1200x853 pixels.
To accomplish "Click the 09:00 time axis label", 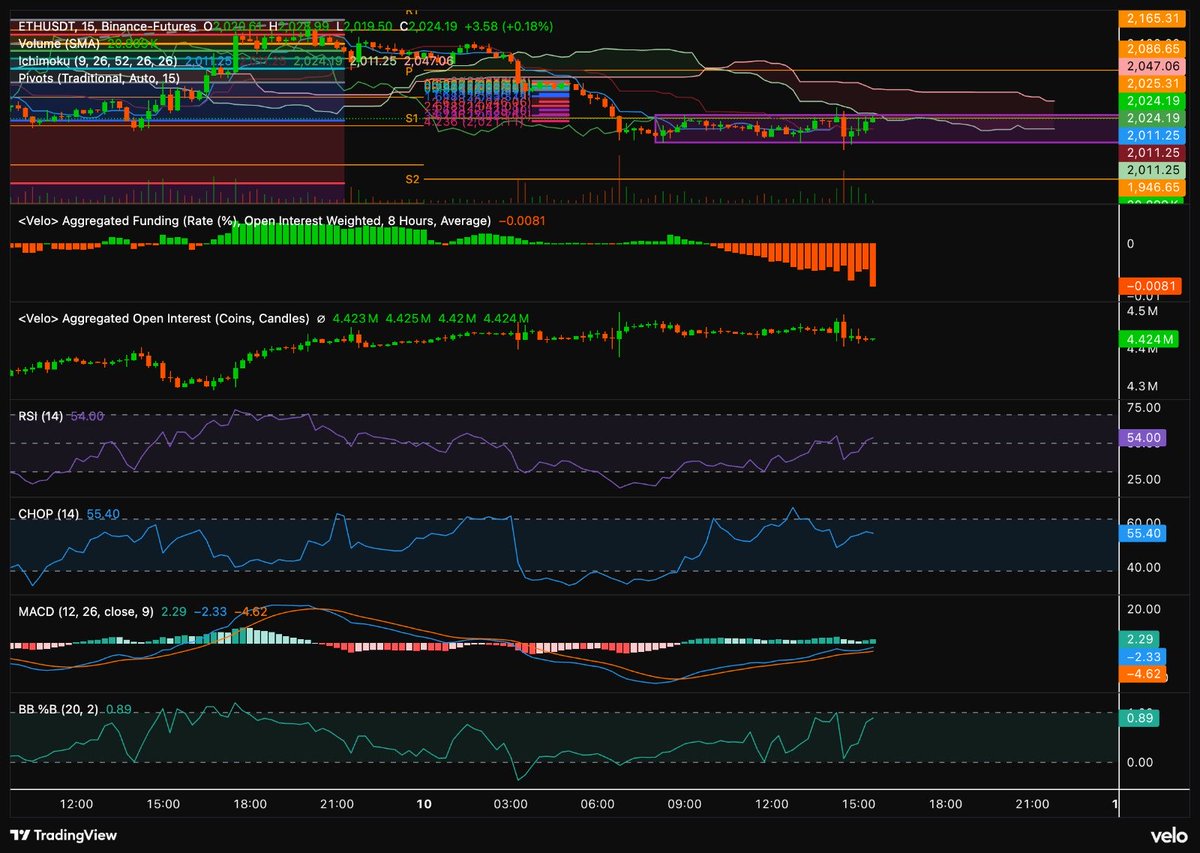I will [x=685, y=804].
